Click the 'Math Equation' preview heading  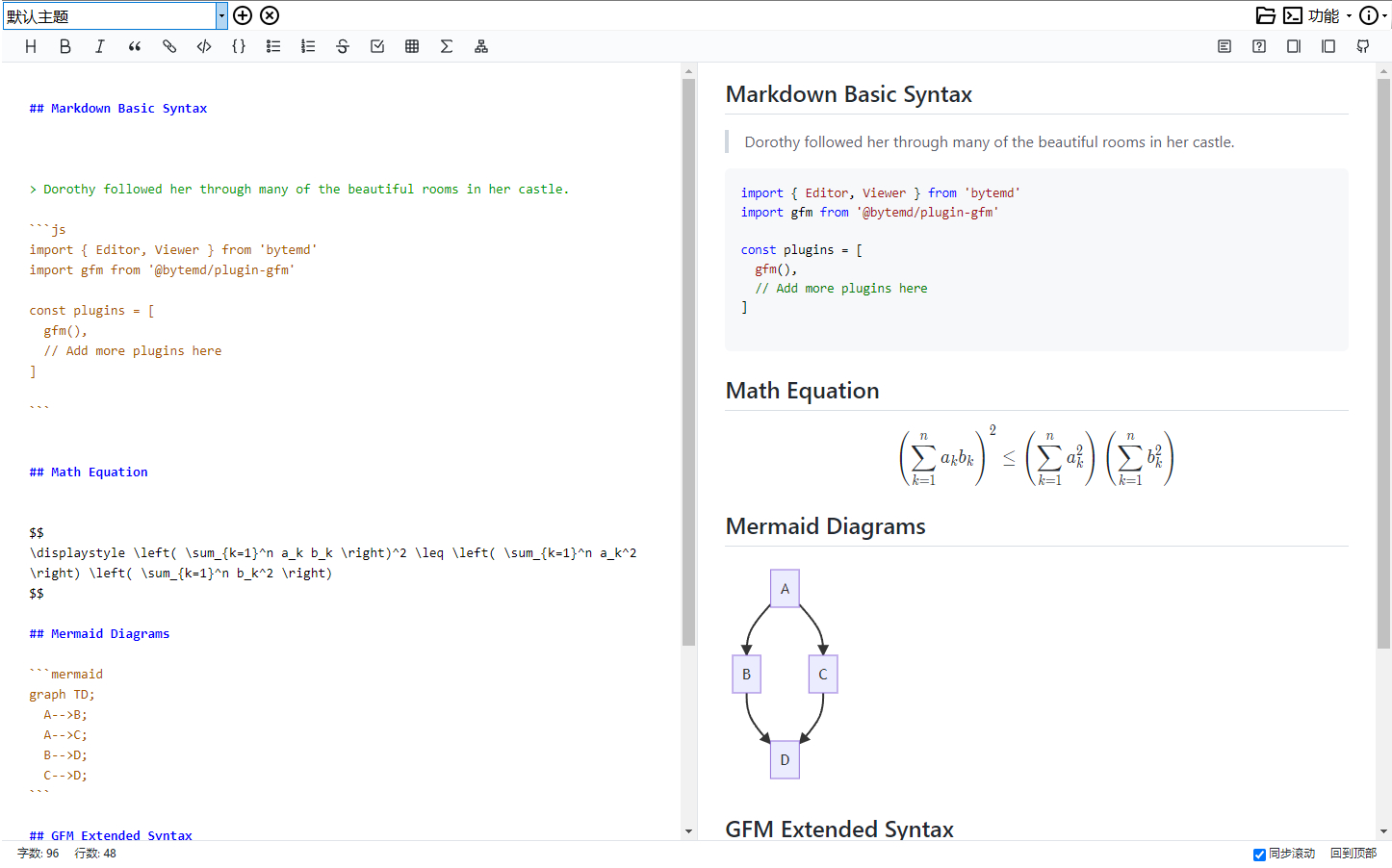[x=803, y=391]
